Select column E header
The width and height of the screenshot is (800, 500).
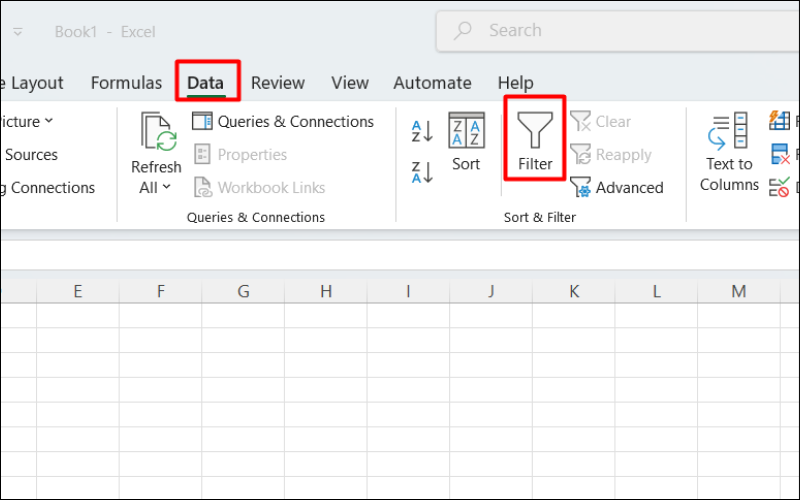tap(78, 291)
